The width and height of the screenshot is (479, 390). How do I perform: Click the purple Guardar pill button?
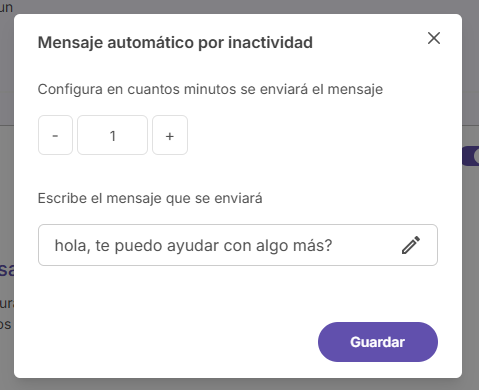[x=378, y=342]
